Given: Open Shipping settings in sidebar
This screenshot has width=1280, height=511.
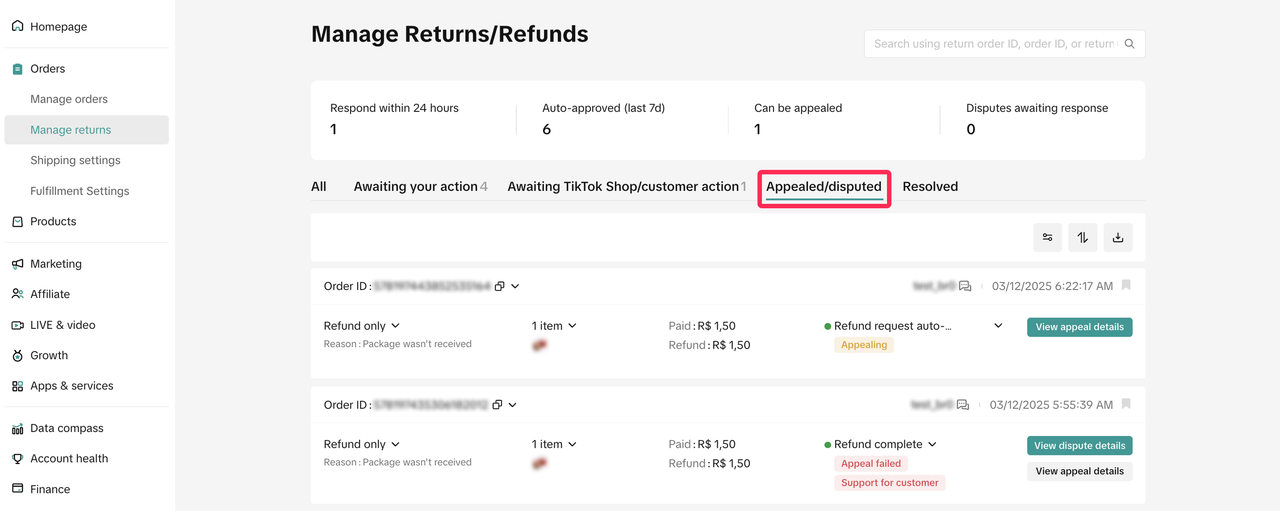Looking at the screenshot, I should 75,160.
